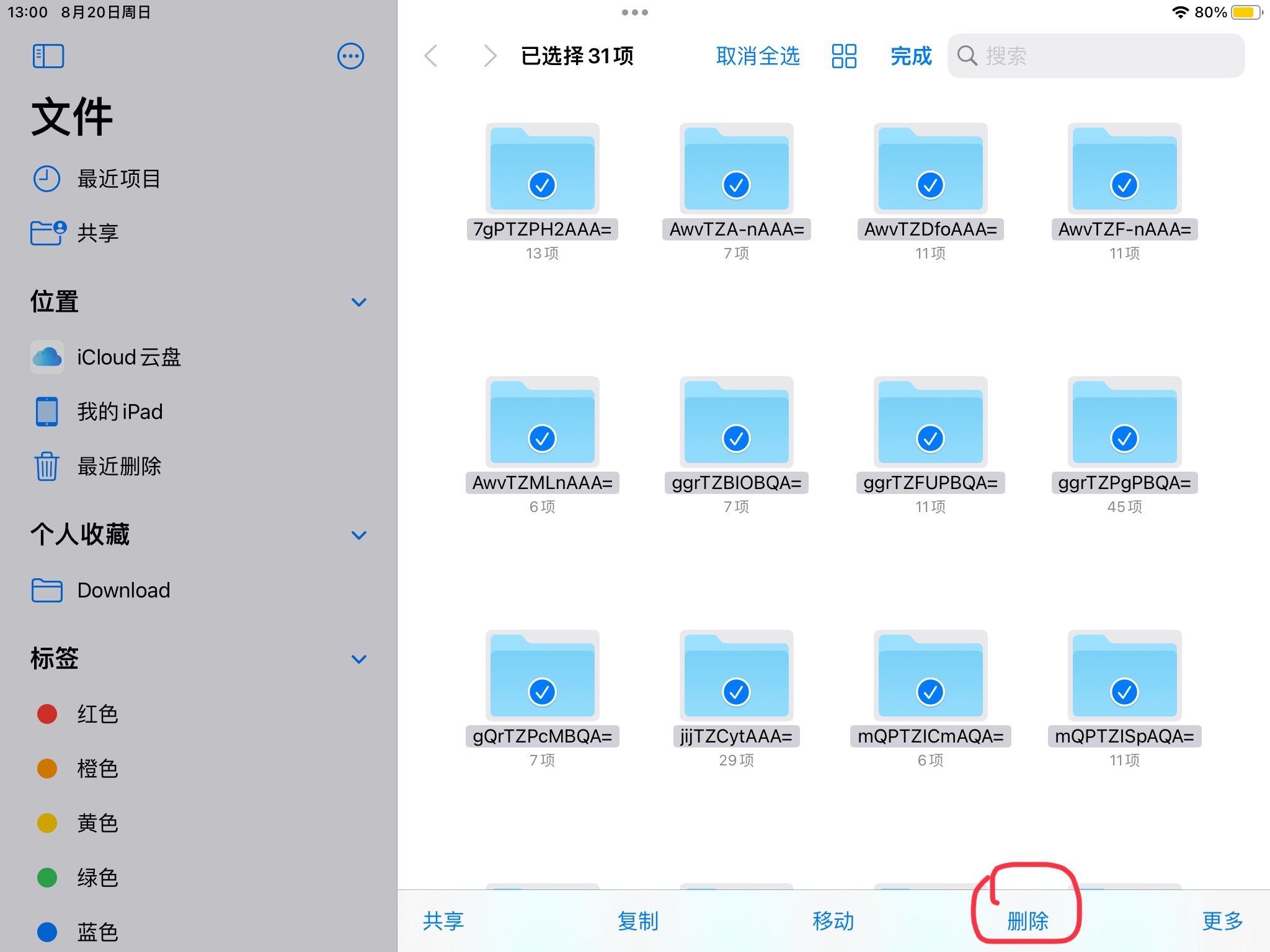Switch view with the grid icon
Image resolution: width=1270 pixels, height=952 pixels.
(x=844, y=56)
